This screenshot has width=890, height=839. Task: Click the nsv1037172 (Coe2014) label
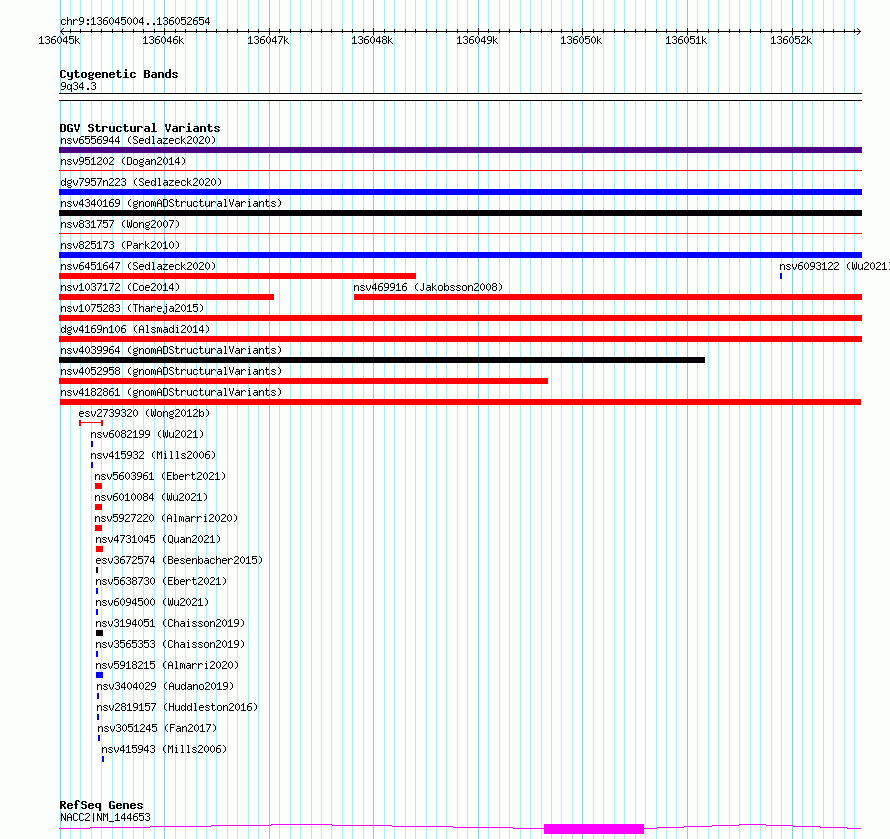coord(120,287)
